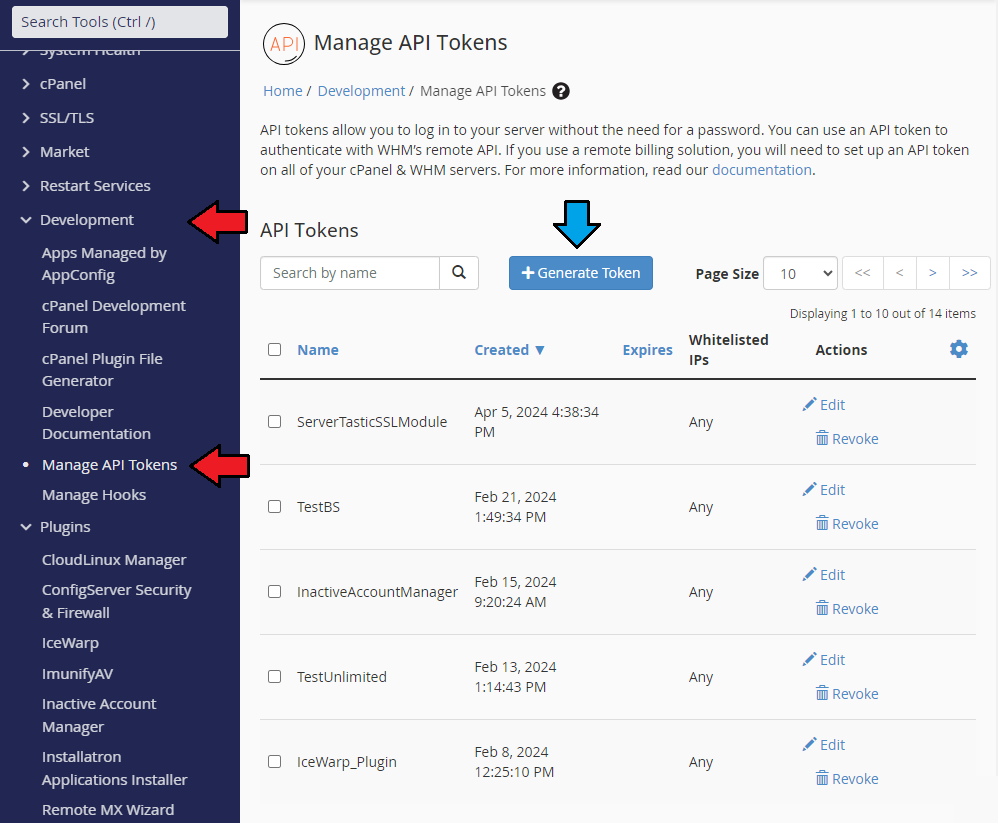The height and width of the screenshot is (823, 998).
Task: Open the documentation link
Action: click(761, 170)
